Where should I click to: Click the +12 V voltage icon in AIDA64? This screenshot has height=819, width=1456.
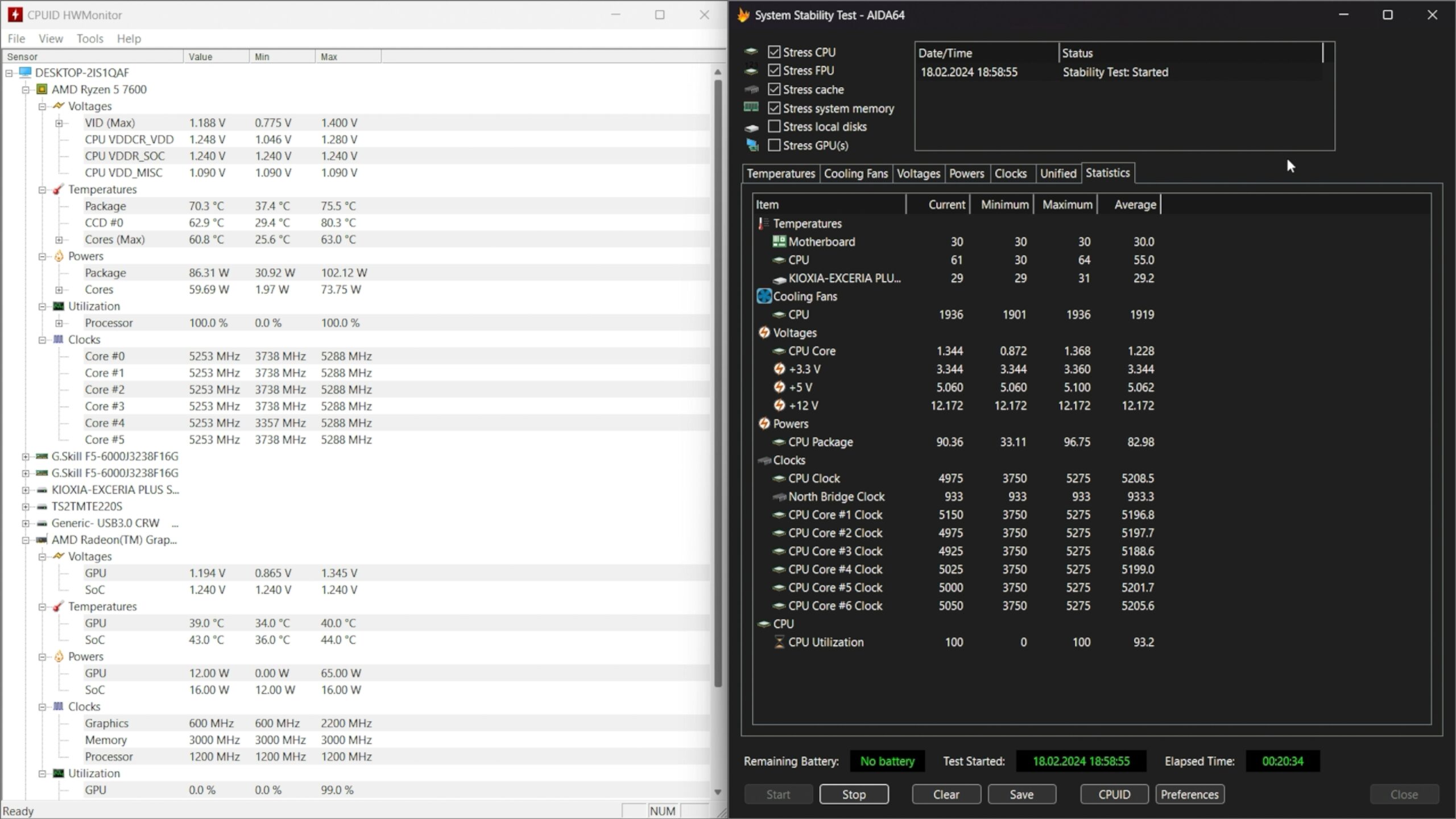coord(779,405)
